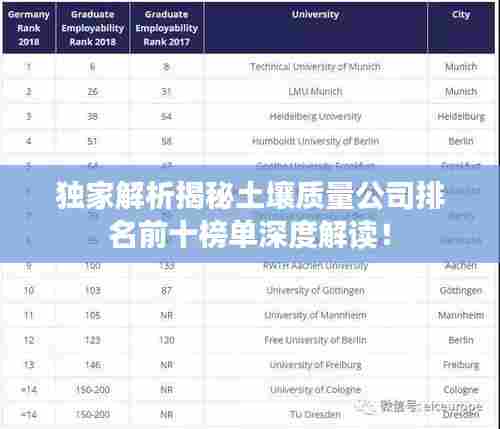Click the 'Mannheim' city cell
The width and height of the screenshot is (500, 429).
pyautogui.click(x=461, y=315)
